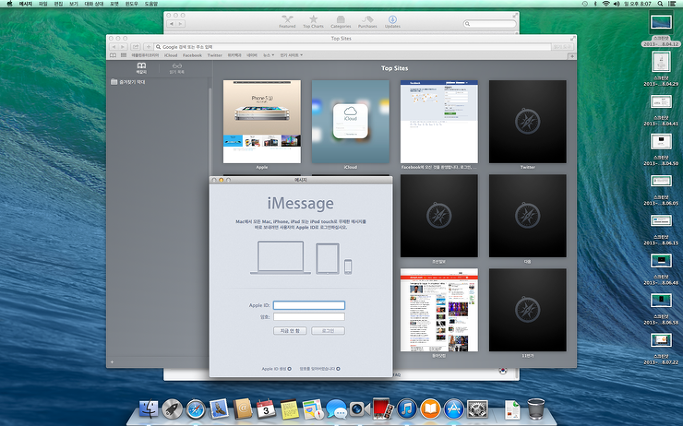This screenshot has height=426, width=683.
Task: Open the Calendar icon in dock
Action: (x=266, y=409)
